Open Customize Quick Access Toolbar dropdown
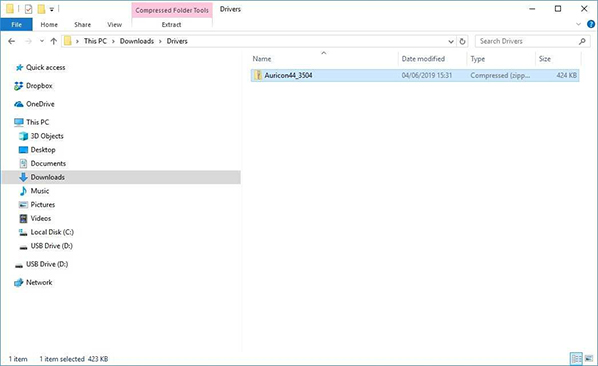This screenshot has height=366, width=598. click(51, 9)
